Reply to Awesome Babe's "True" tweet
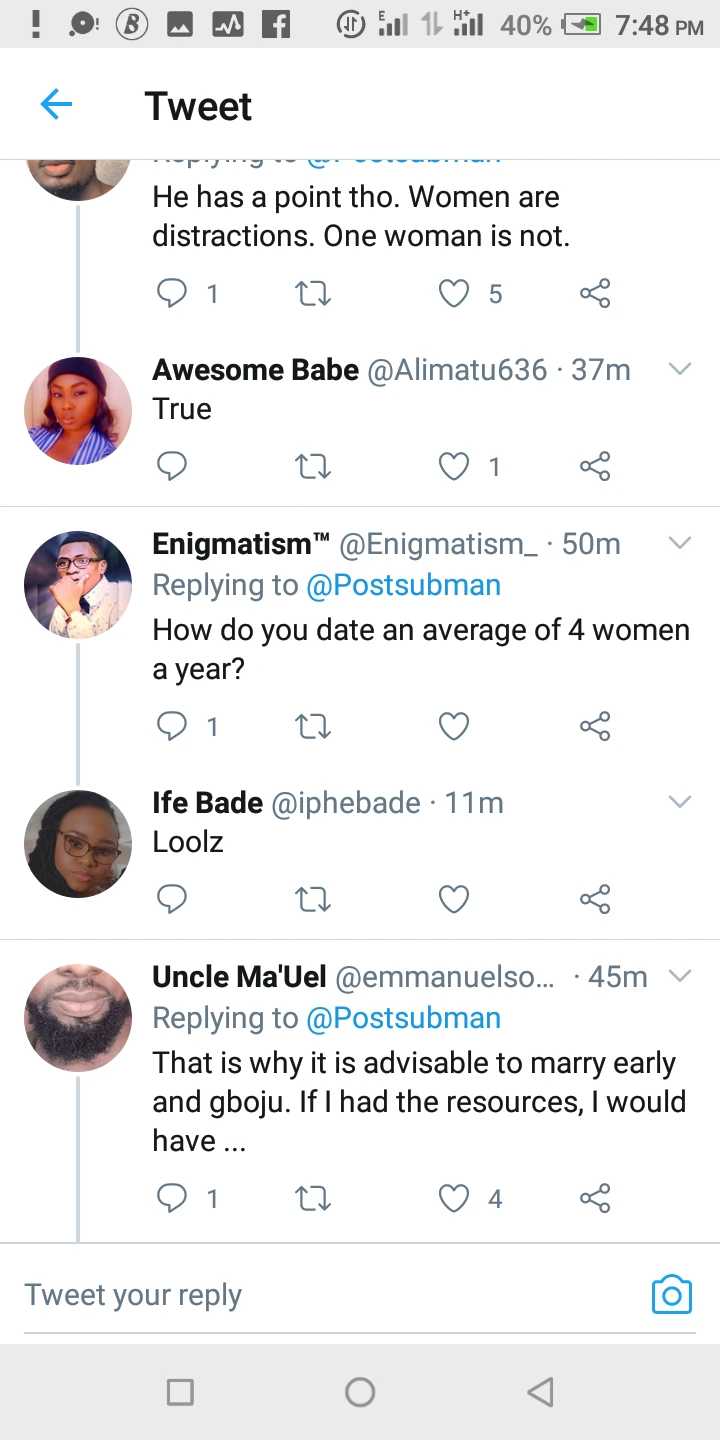This screenshot has height=1440, width=720. (172, 466)
